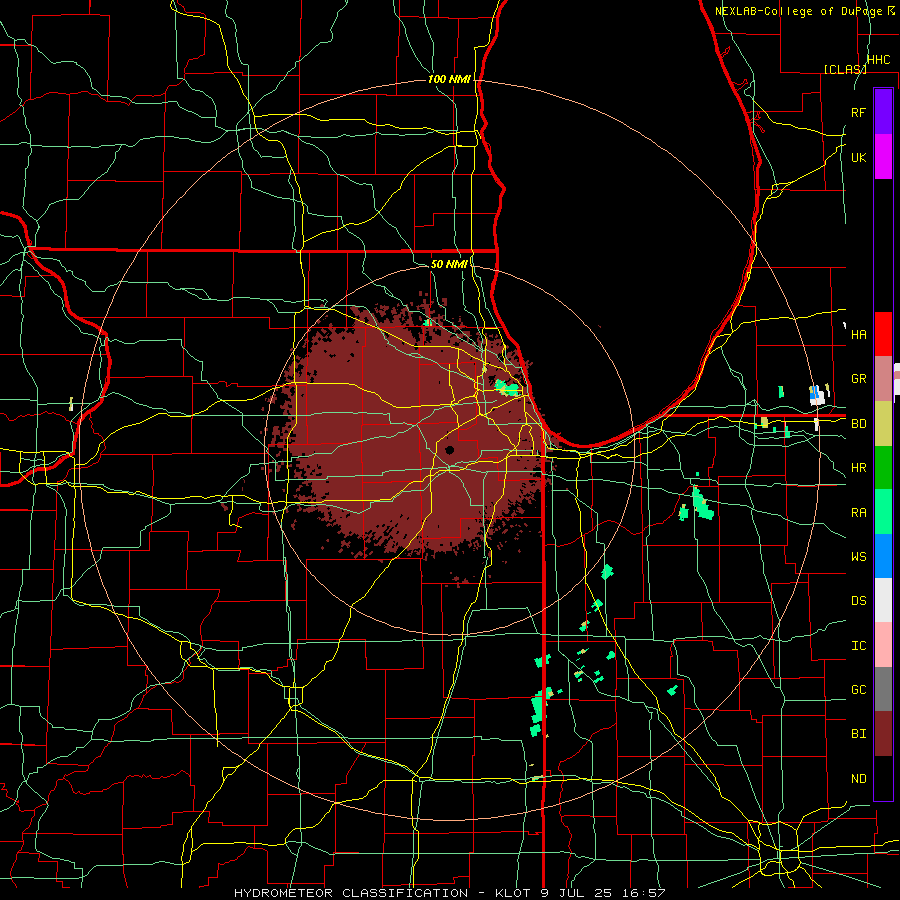The image size is (900, 900).
Task: Click the magenta UK legend swatch
Action: (883, 157)
